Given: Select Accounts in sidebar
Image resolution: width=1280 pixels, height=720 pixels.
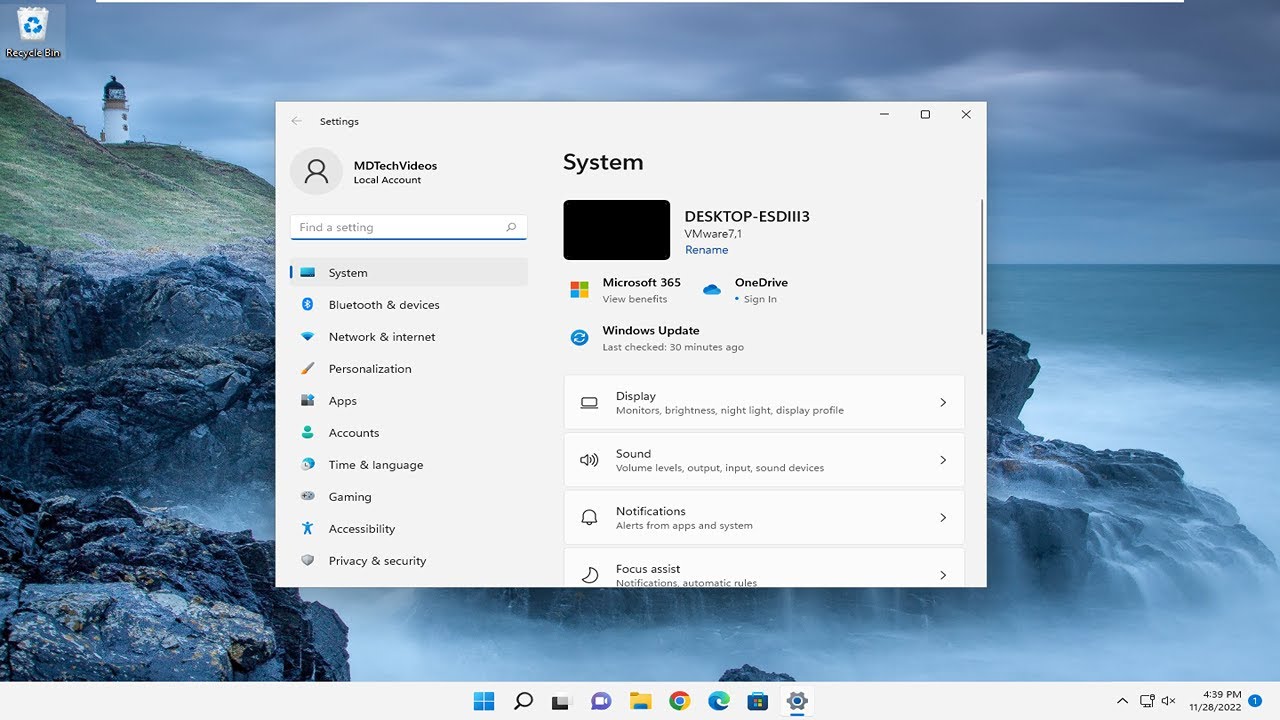Looking at the screenshot, I should click(409, 432).
